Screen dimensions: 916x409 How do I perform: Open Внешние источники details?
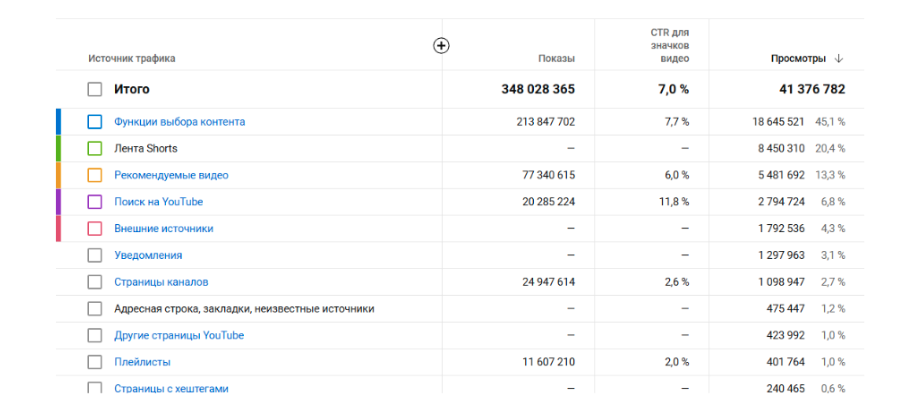tap(163, 228)
